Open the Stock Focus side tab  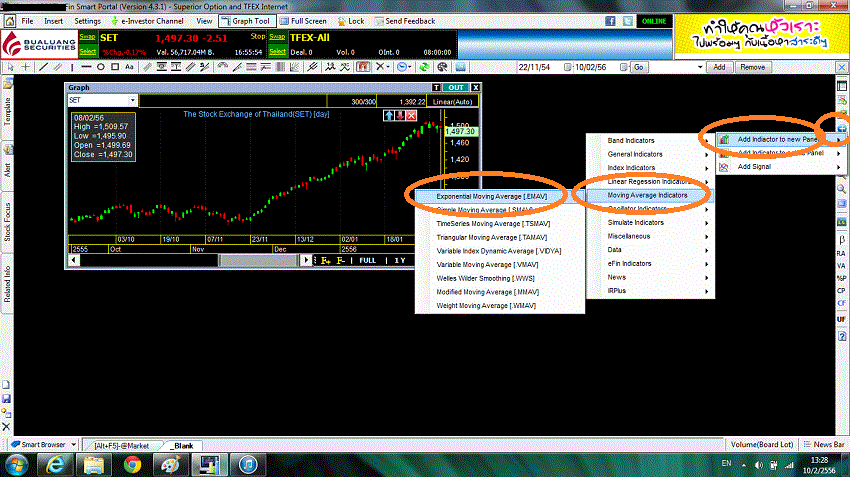(7, 222)
